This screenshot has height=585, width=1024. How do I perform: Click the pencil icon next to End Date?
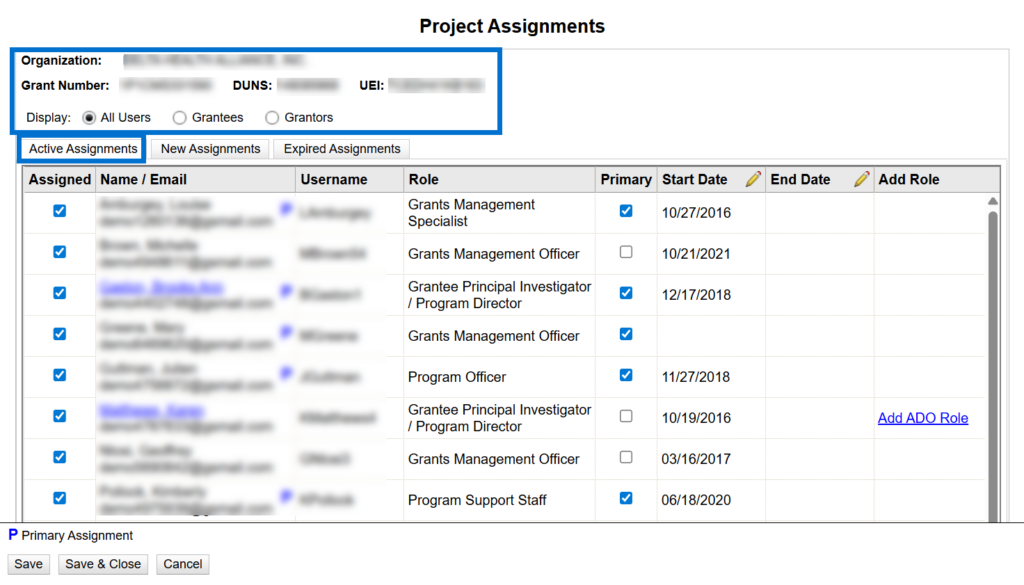pyautogui.click(x=862, y=180)
